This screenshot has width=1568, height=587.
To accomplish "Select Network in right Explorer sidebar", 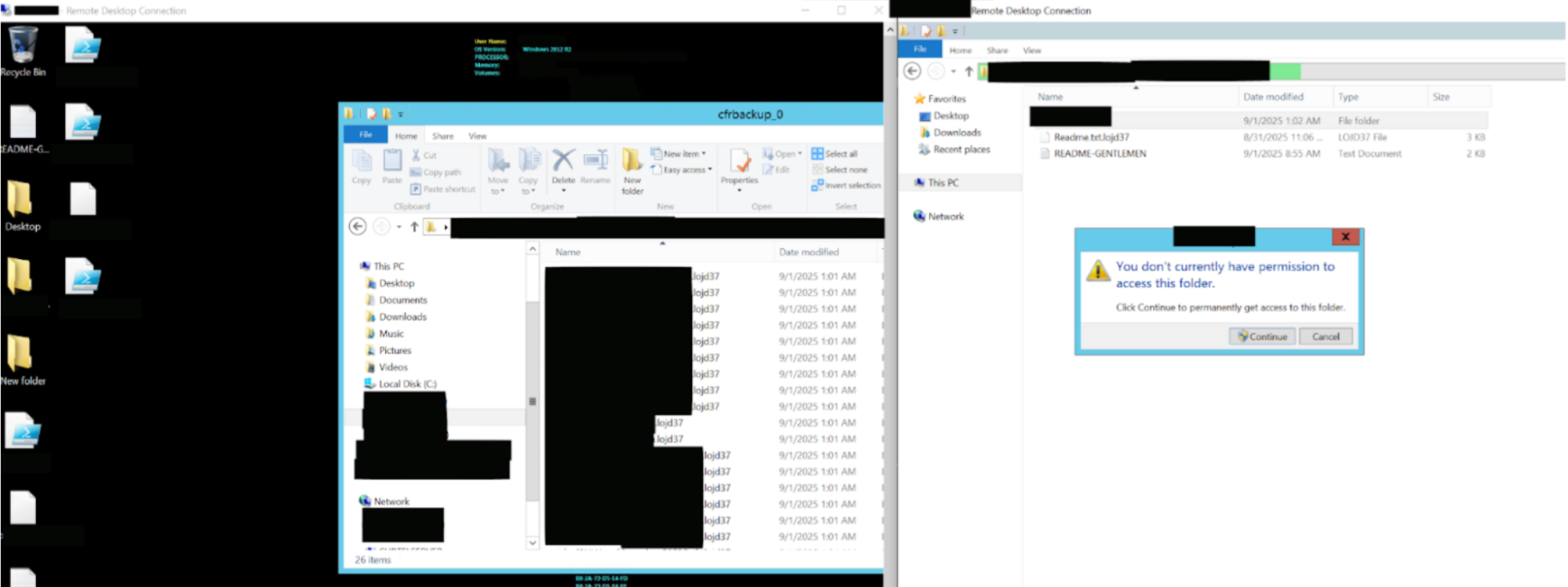I will (939, 216).
